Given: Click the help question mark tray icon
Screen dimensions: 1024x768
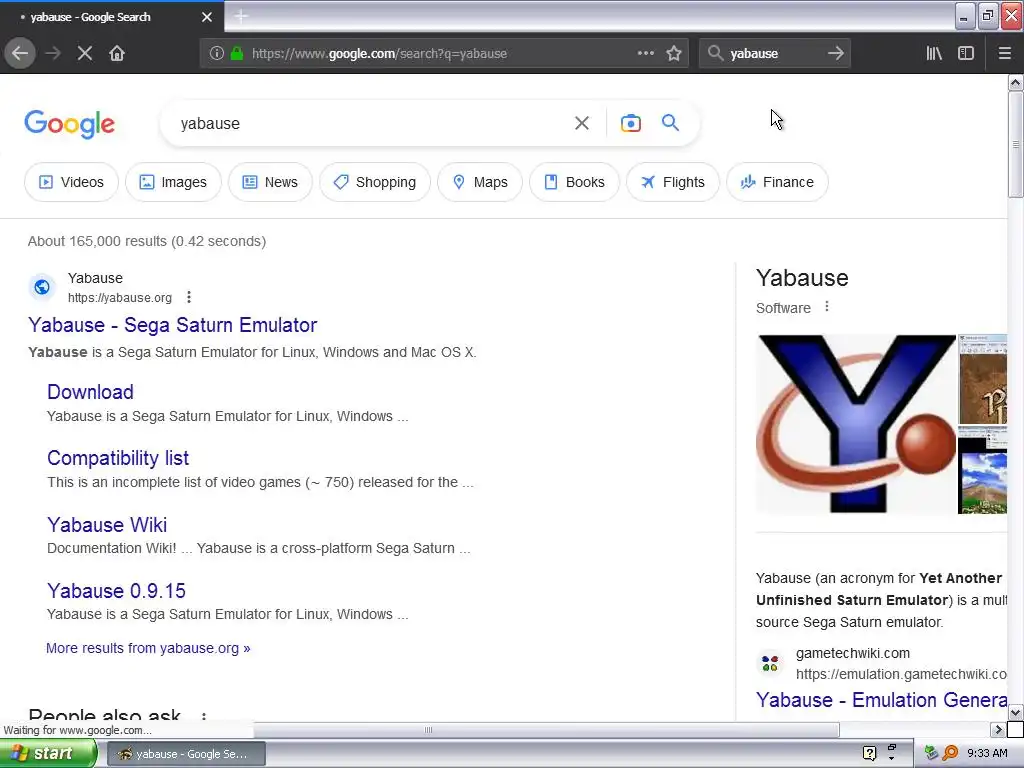Looking at the screenshot, I should (869, 753).
